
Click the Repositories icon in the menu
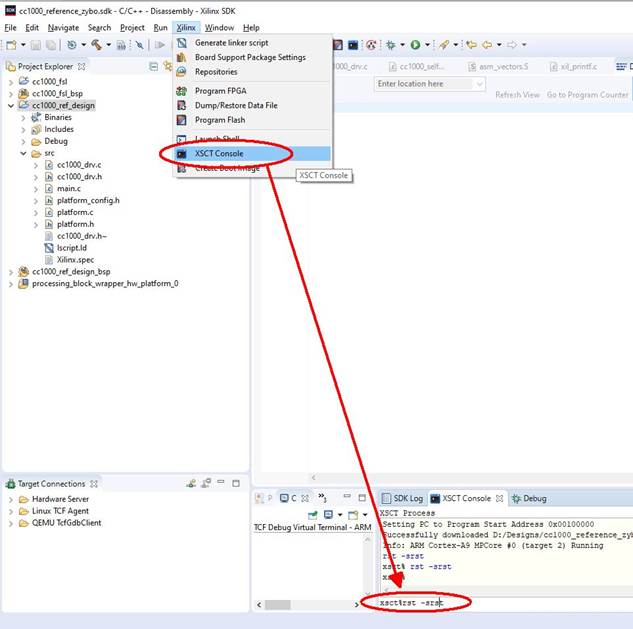(x=182, y=72)
